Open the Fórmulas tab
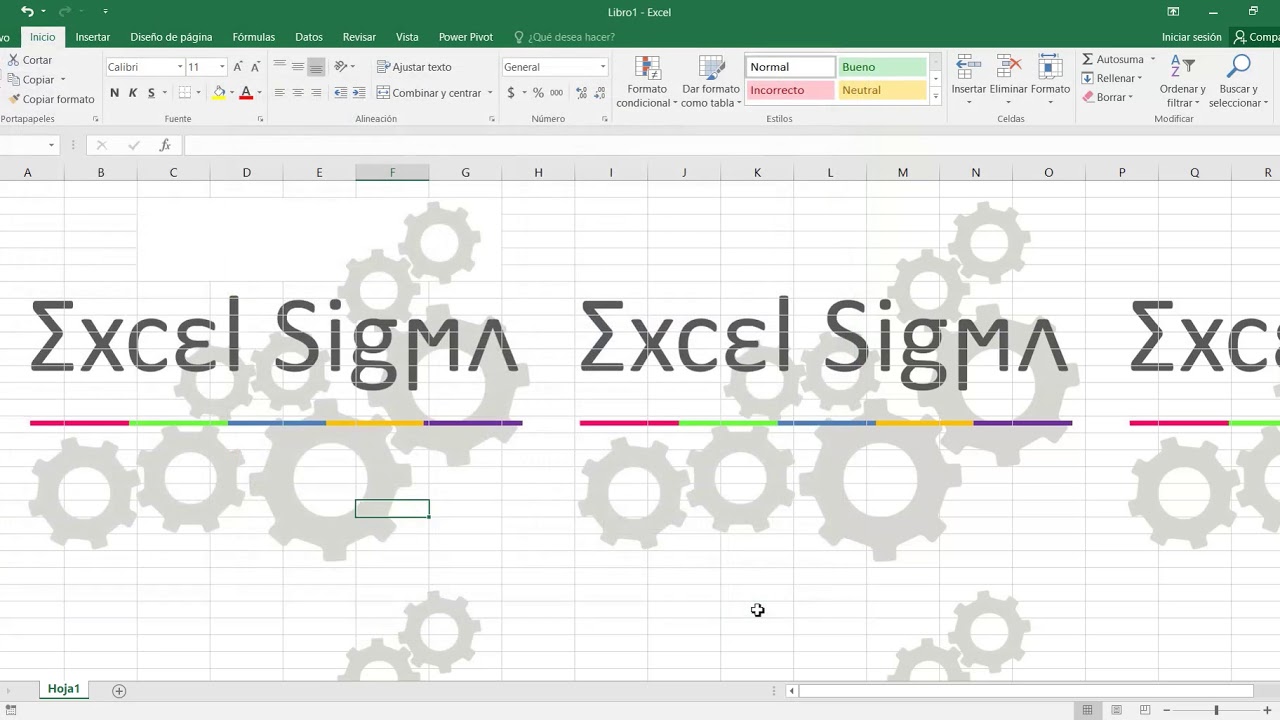Viewport: 1280px width, 720px height. (254, 37)
